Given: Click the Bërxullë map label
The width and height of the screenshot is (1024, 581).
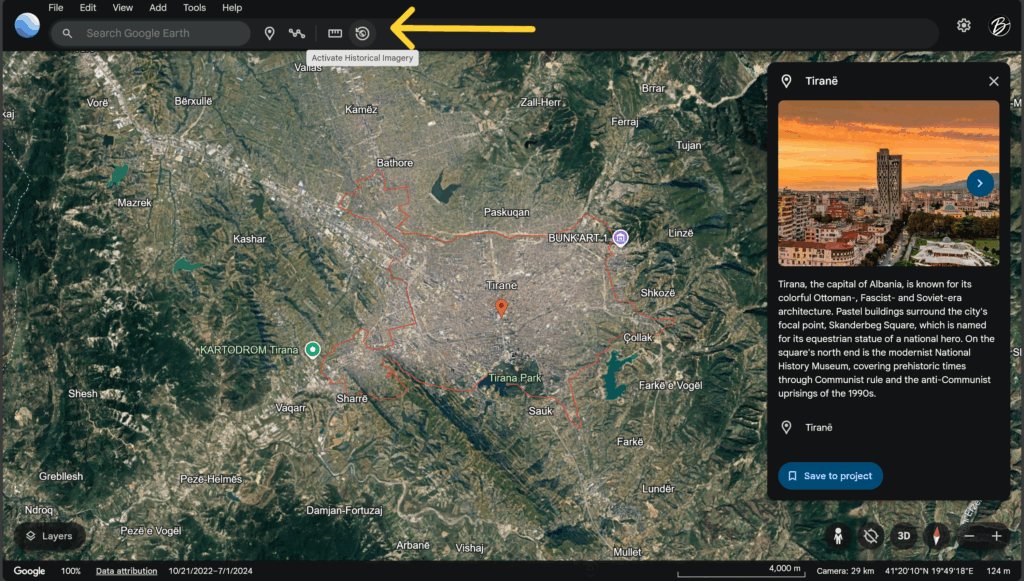Looking at the screenshot, I should point(193,101).
